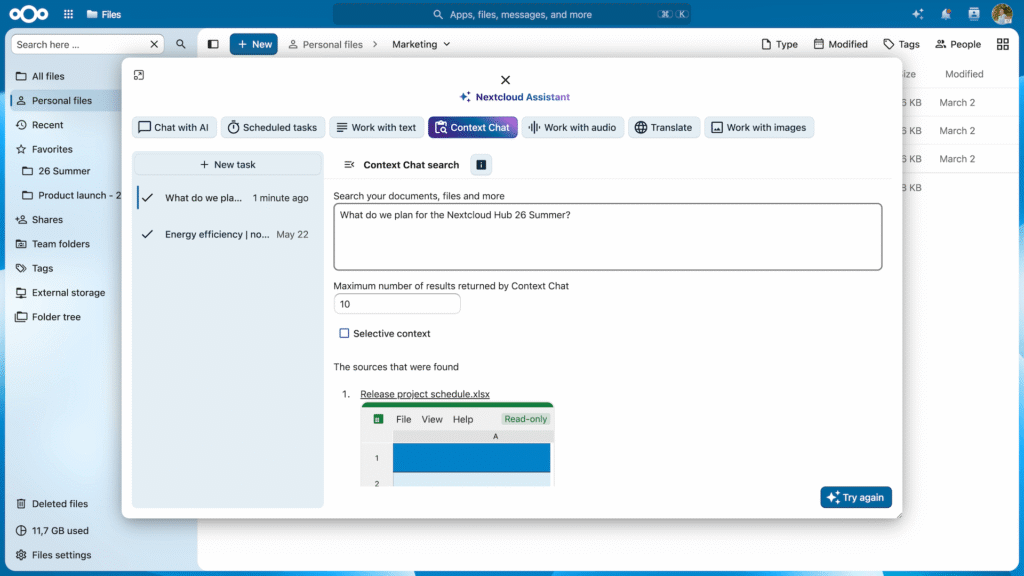Click the spreadsheet preview thumbnail

(x=457, y=445)
